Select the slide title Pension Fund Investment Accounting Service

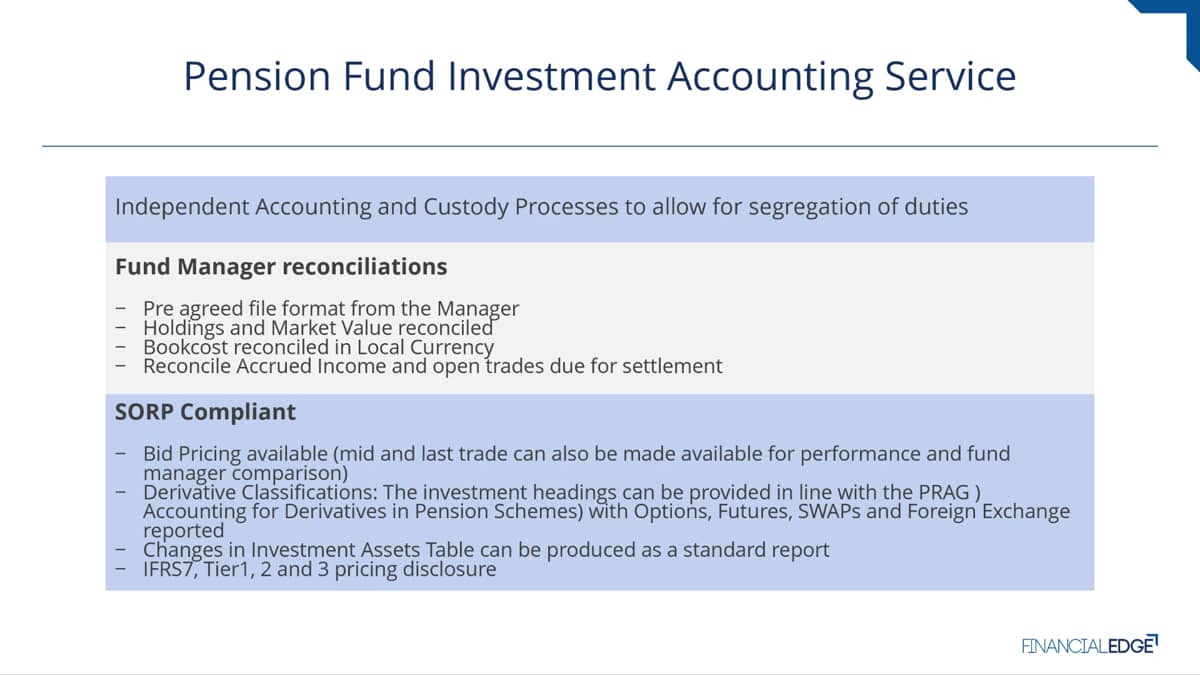click(600, 77)
